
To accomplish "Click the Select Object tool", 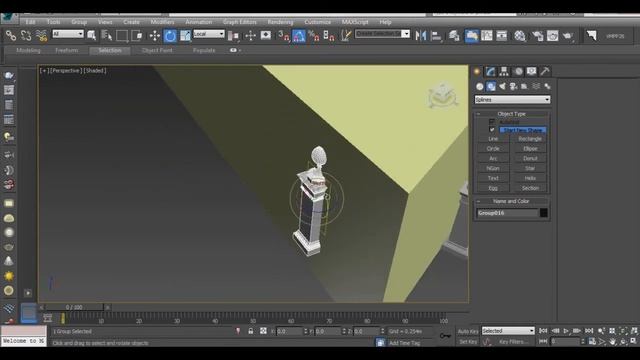I will click(x=91, y=36).
